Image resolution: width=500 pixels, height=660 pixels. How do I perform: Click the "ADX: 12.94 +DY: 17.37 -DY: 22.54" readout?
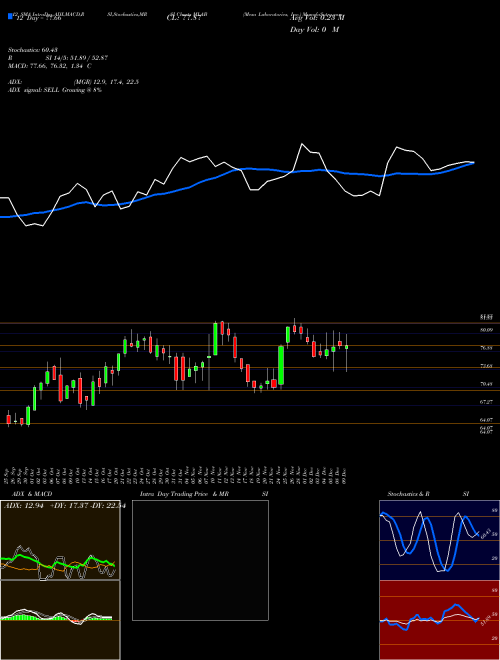pos(65,506)
